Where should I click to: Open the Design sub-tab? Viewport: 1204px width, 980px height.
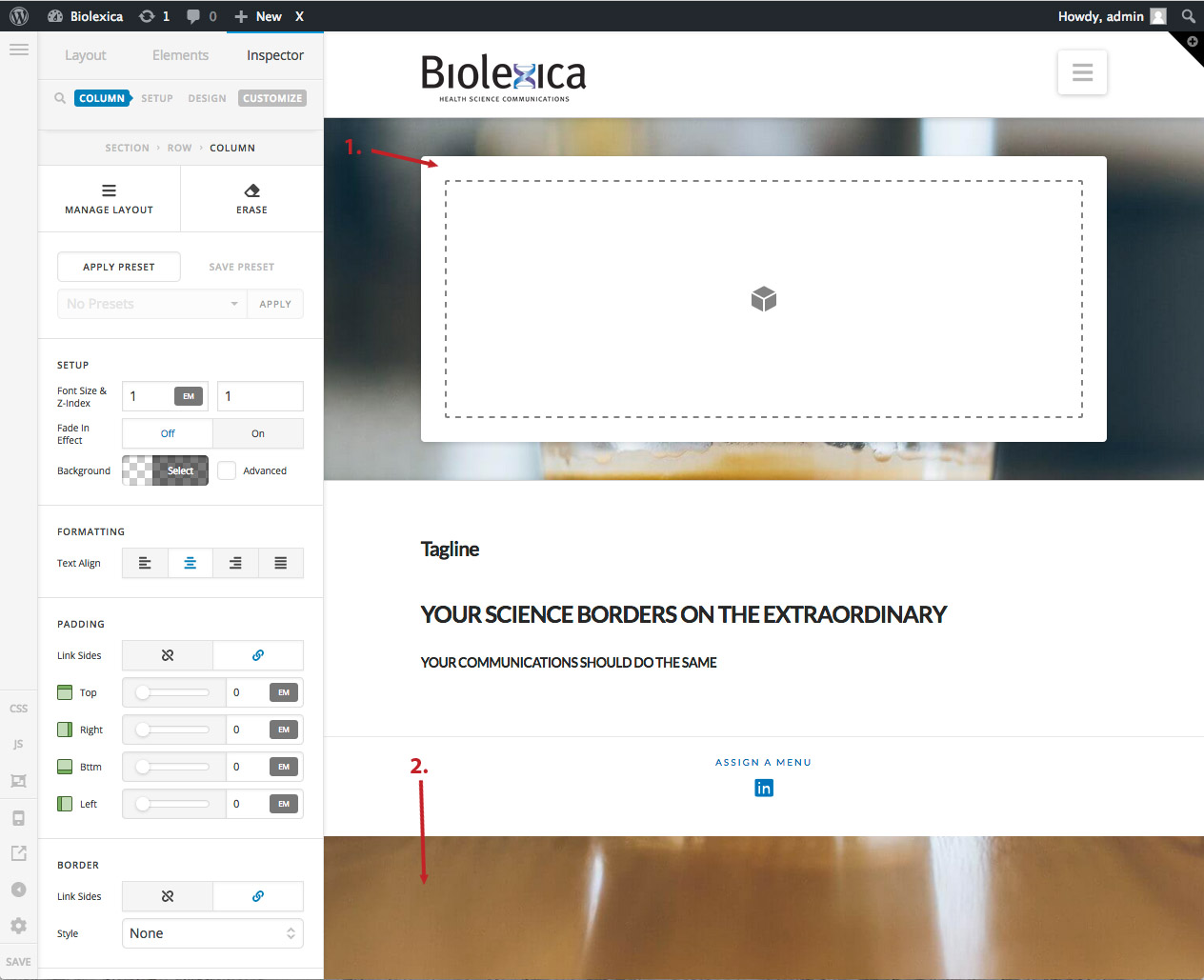[x=207, y=98]
